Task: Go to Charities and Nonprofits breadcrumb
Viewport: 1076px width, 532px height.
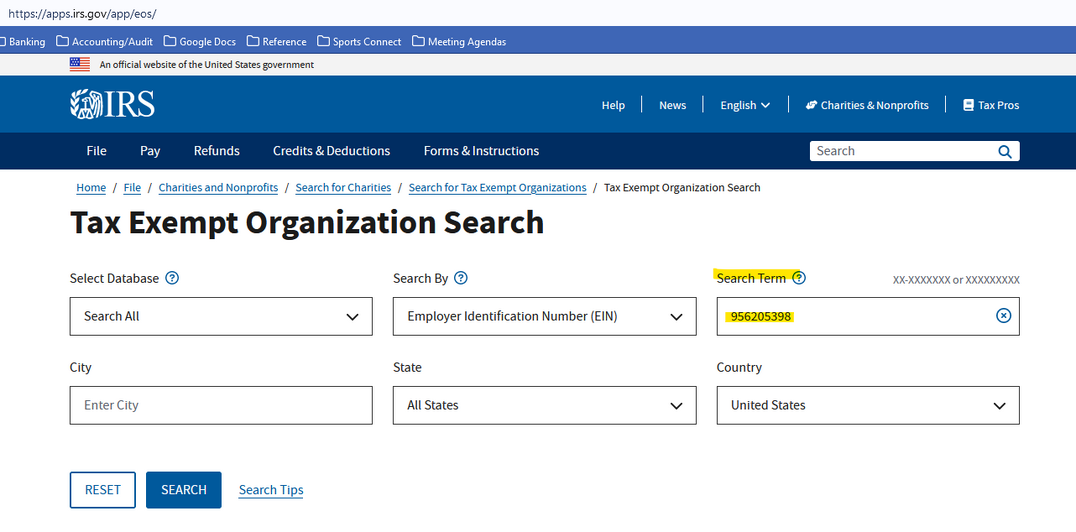Action: [x=218, y=188]
